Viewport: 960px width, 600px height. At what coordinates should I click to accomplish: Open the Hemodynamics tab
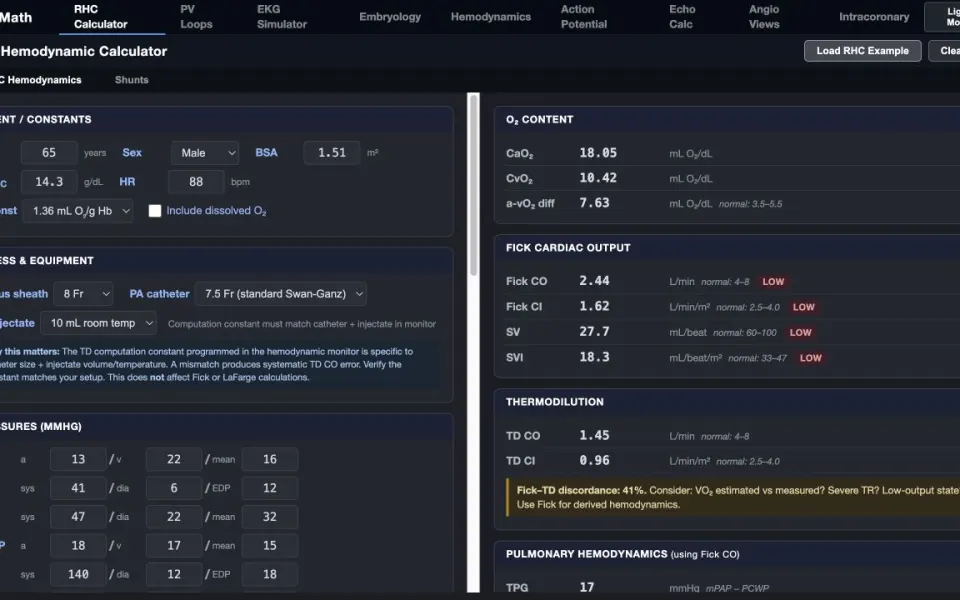490,17
